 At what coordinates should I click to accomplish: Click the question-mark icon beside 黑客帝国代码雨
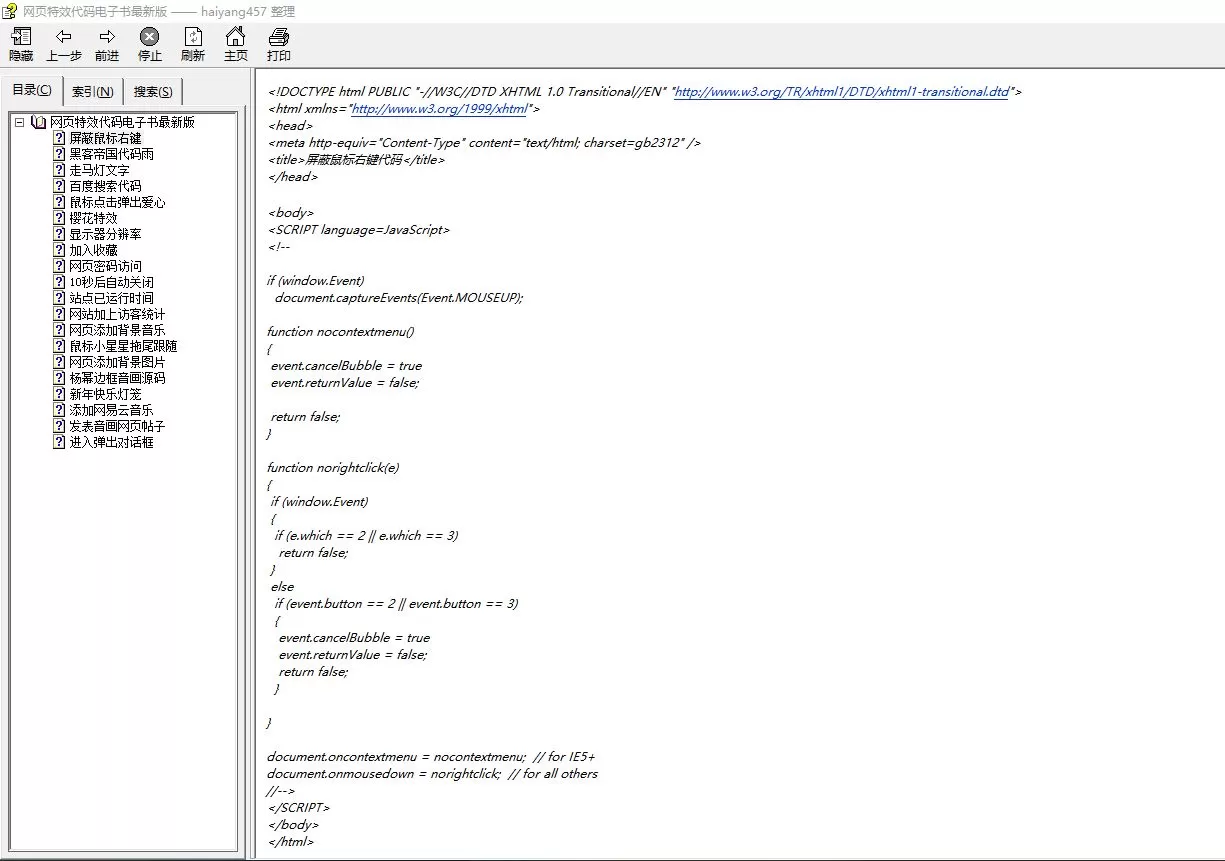pyautogui.click(x=59, y=154)
